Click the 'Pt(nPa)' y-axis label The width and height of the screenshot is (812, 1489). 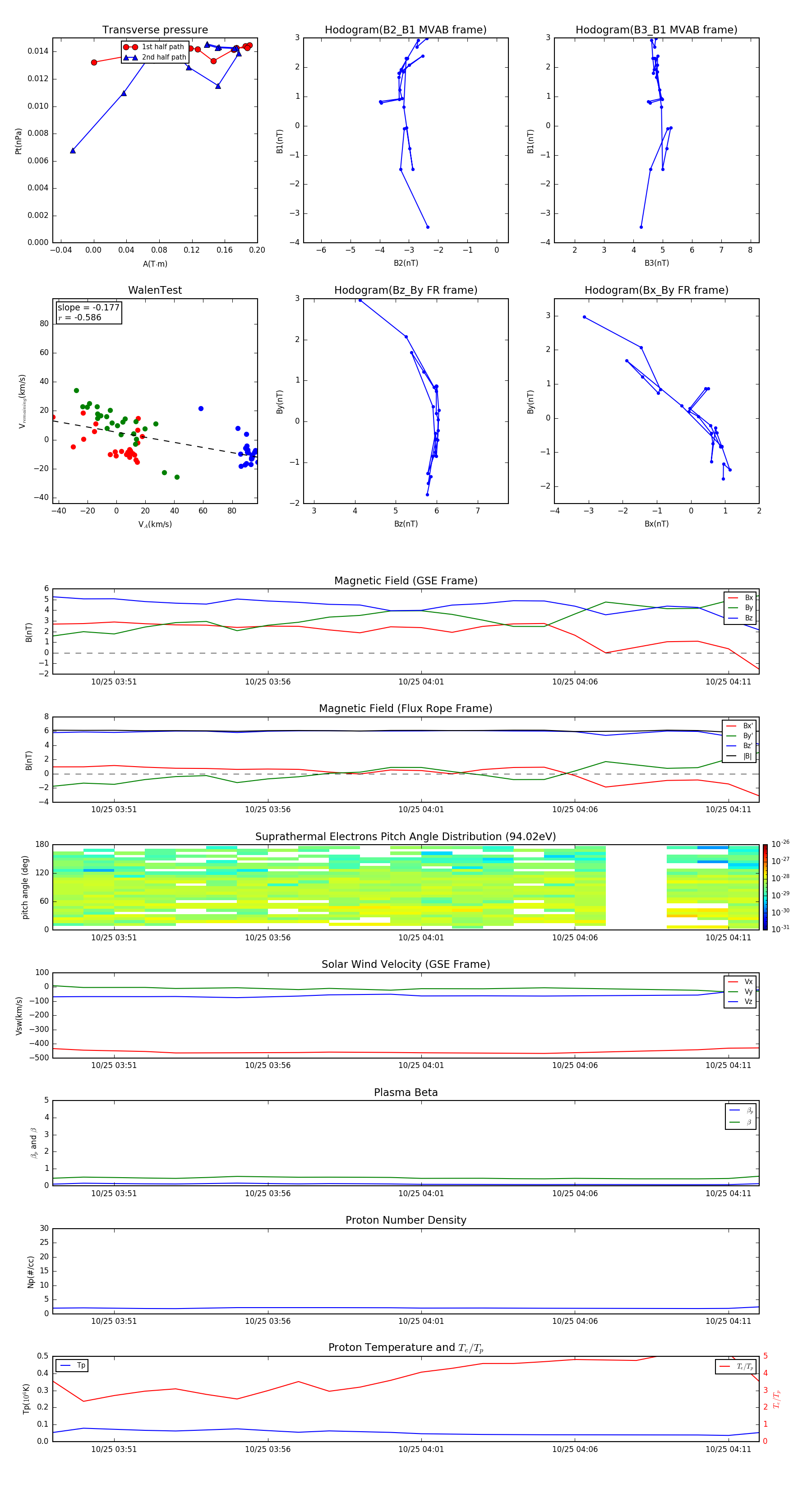click(x=18, y=140)
